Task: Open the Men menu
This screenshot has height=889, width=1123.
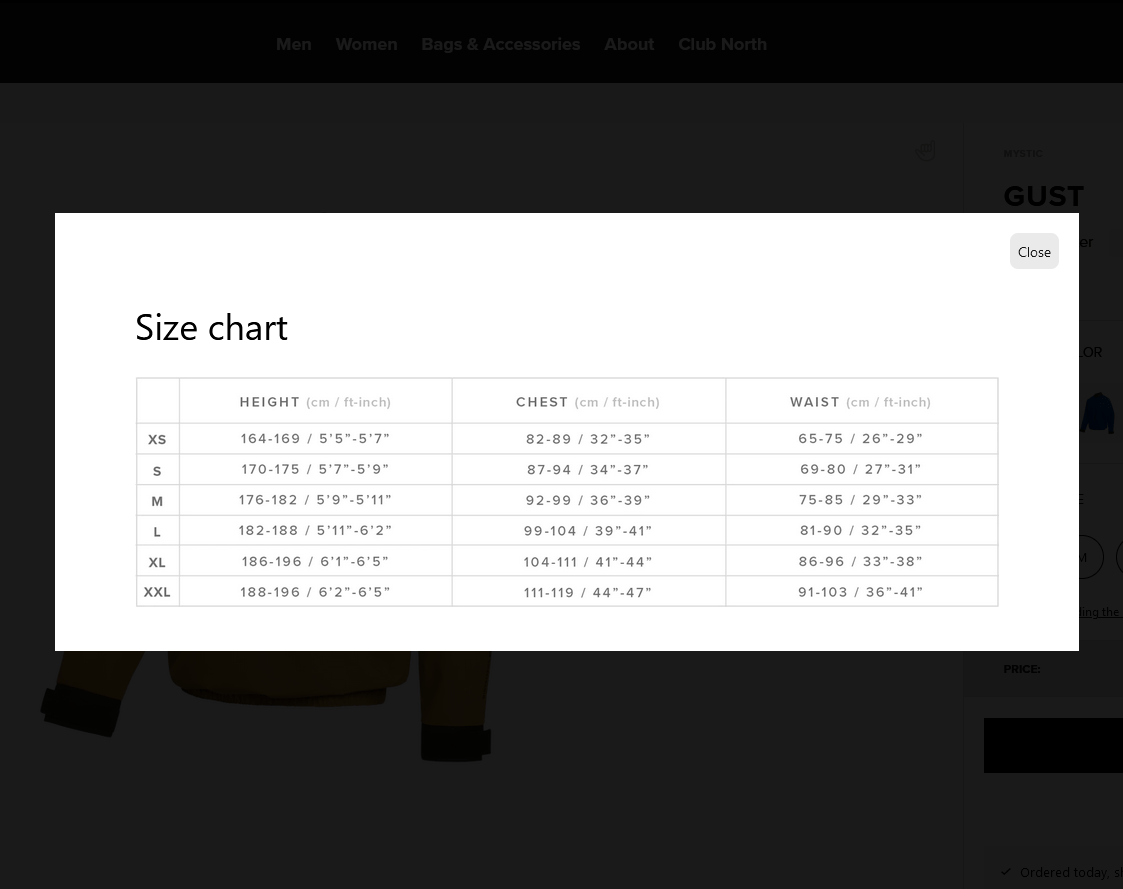Action: coord(293,44)
